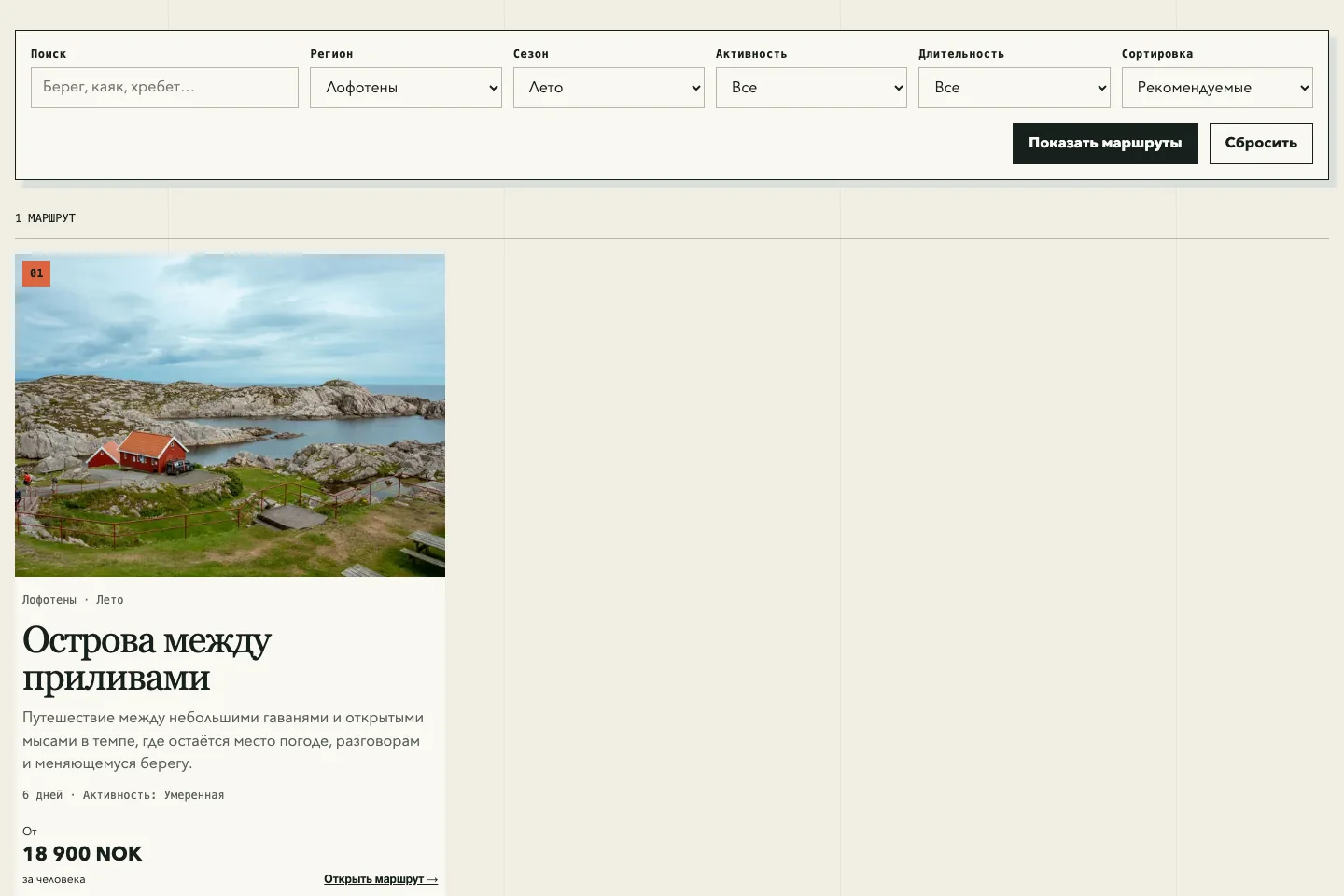Click the 18 900 NOK price
This screenshot has height=896, width=1344.
[x=82, y=854]
